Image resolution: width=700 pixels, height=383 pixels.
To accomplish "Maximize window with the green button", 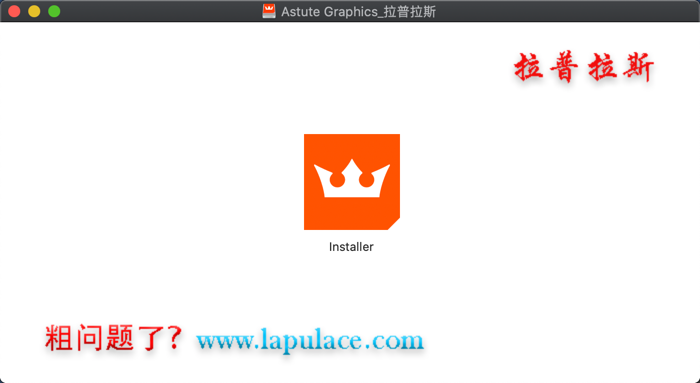I will (54, 11).
